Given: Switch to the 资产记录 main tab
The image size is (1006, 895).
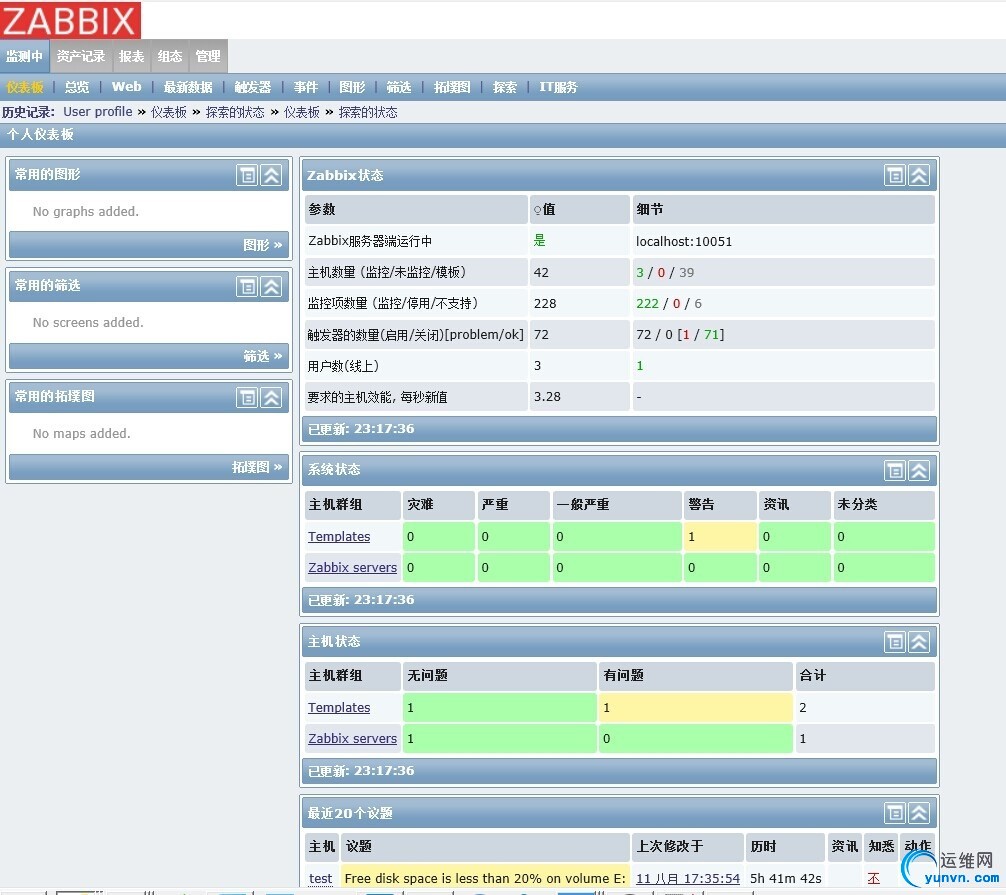Looking at the screenshot, I should [x=81, y=56].
